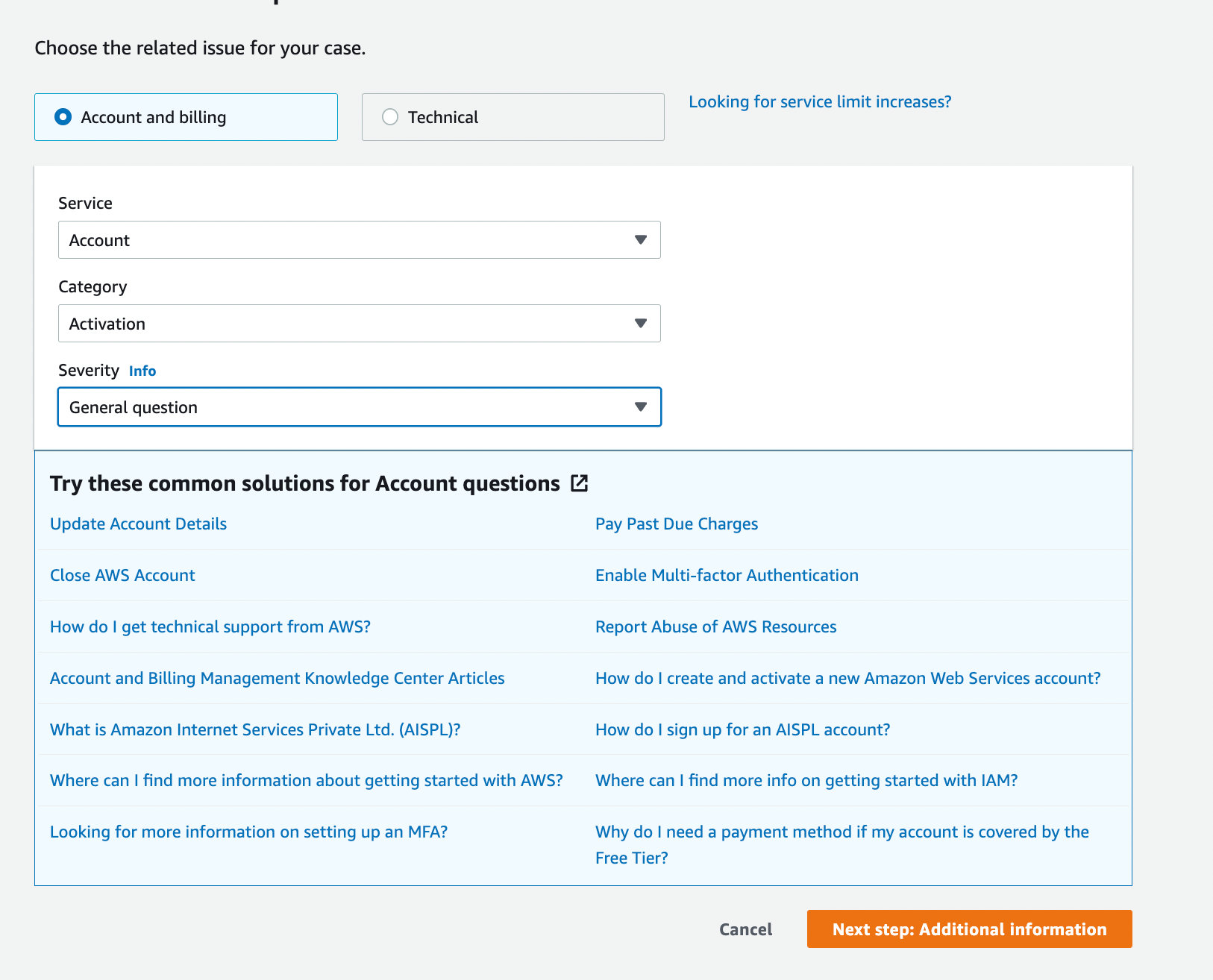Open payment method Free Tier question link

coord(842,844)
